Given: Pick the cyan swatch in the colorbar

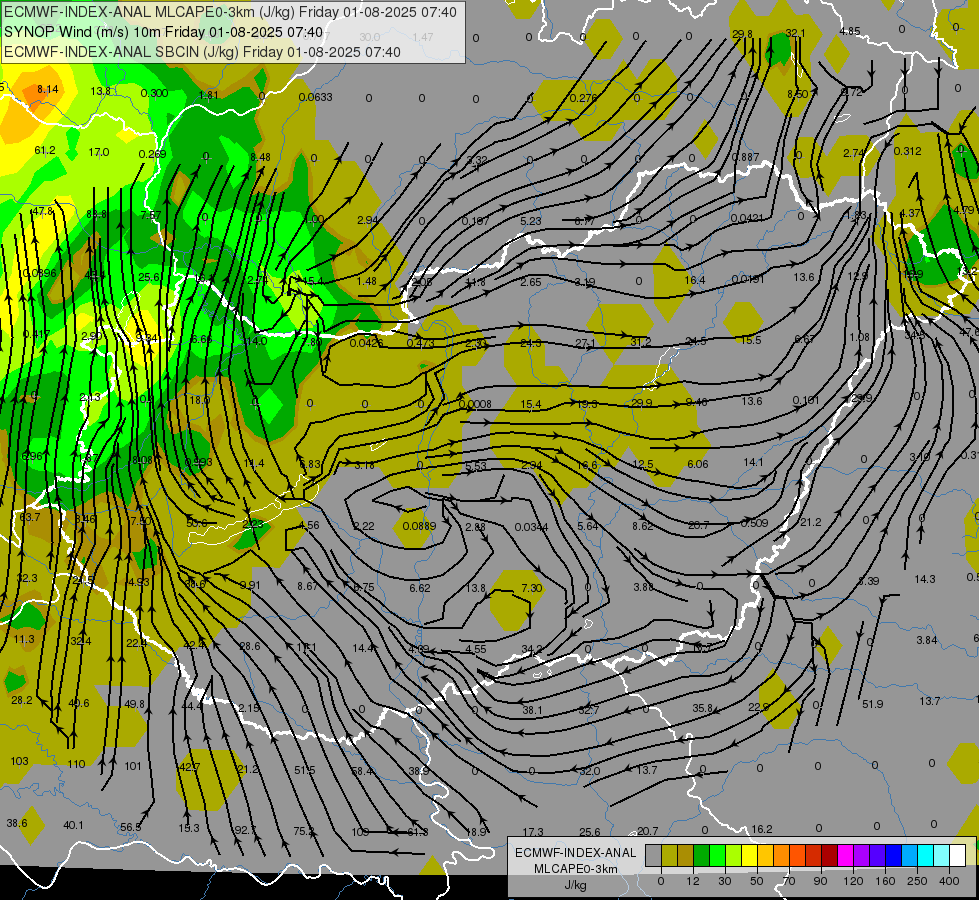Looking at the screenshot, I should click(925, 855).
